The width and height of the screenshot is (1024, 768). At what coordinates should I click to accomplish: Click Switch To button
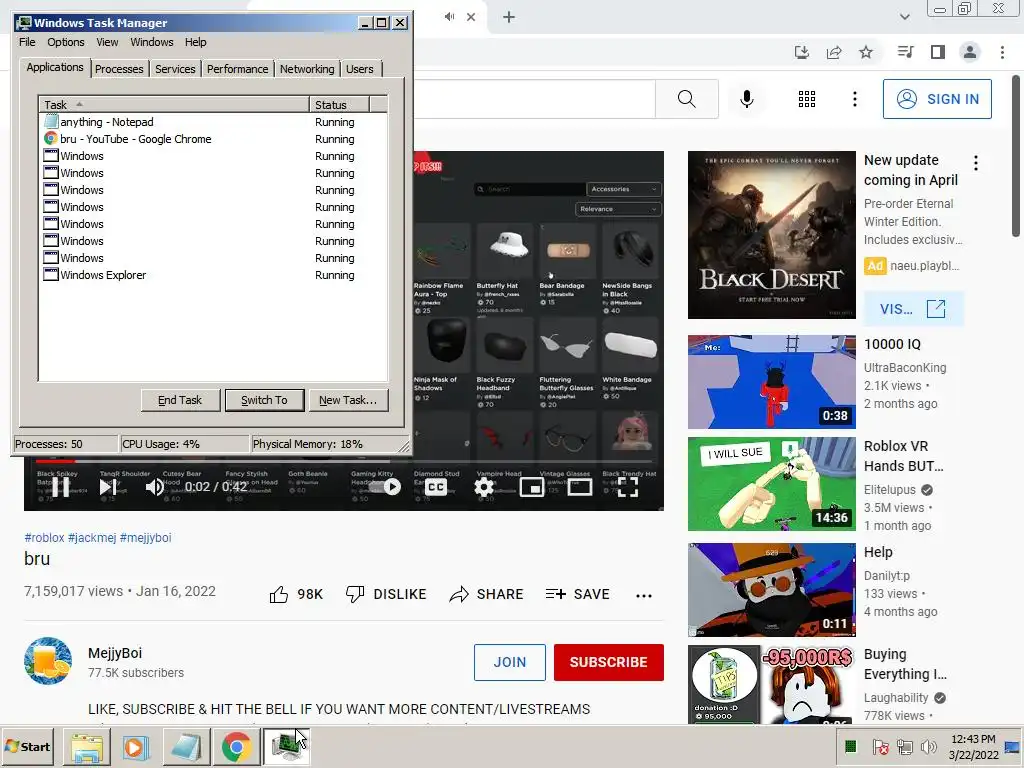pyautogui.click(x=264, y=400)
